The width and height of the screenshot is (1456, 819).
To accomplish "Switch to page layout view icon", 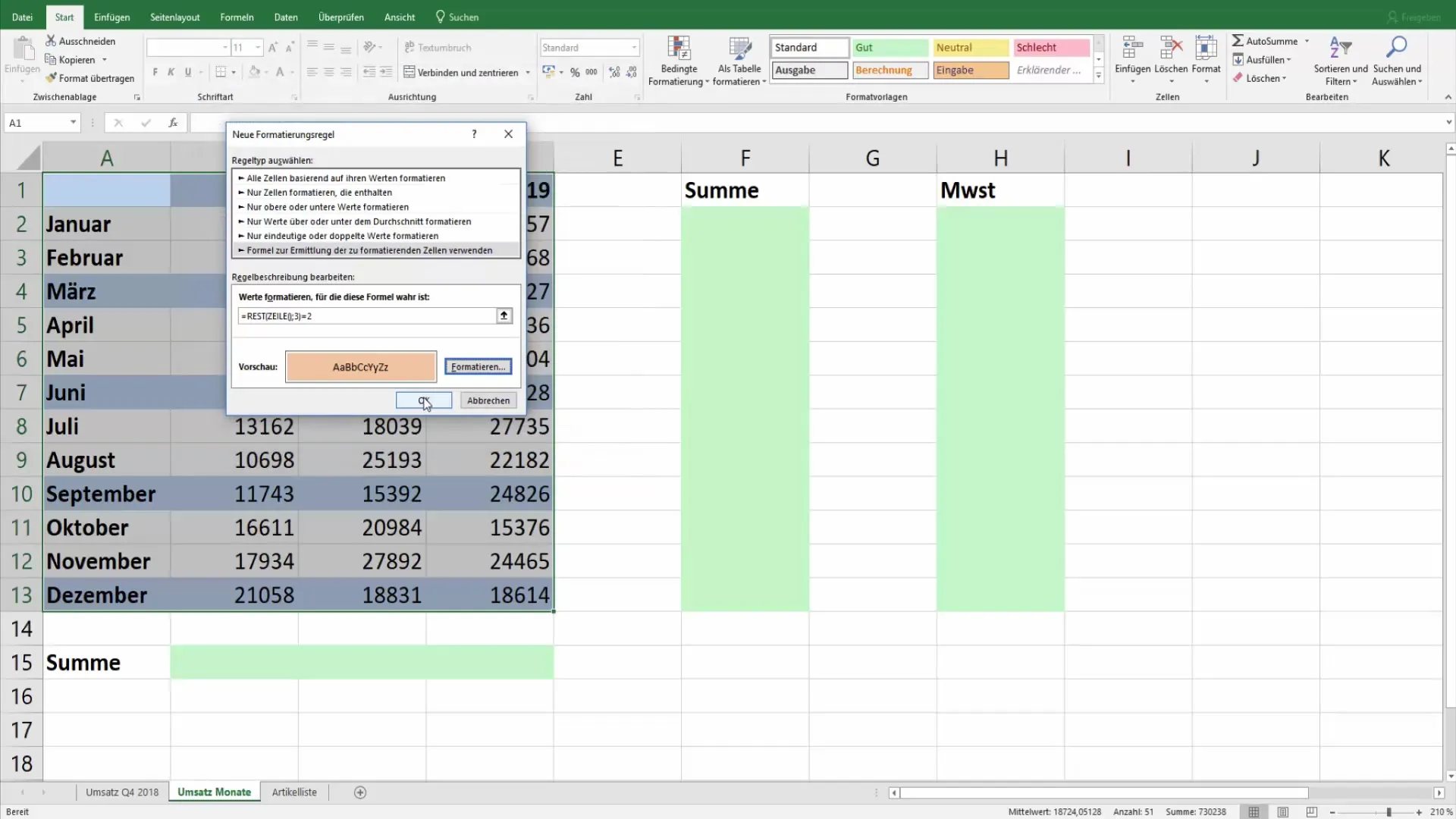I will click(1282, 811).
